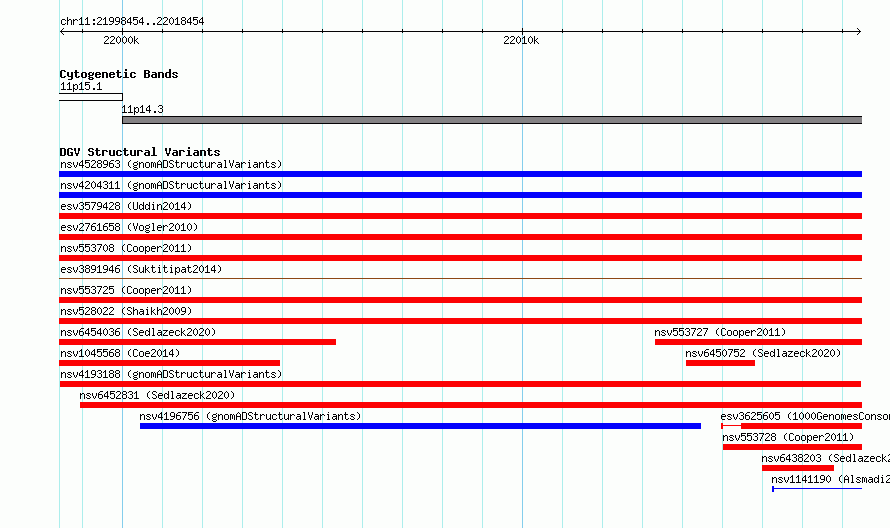Click the red bar of nsv553728

pos(792,447)
